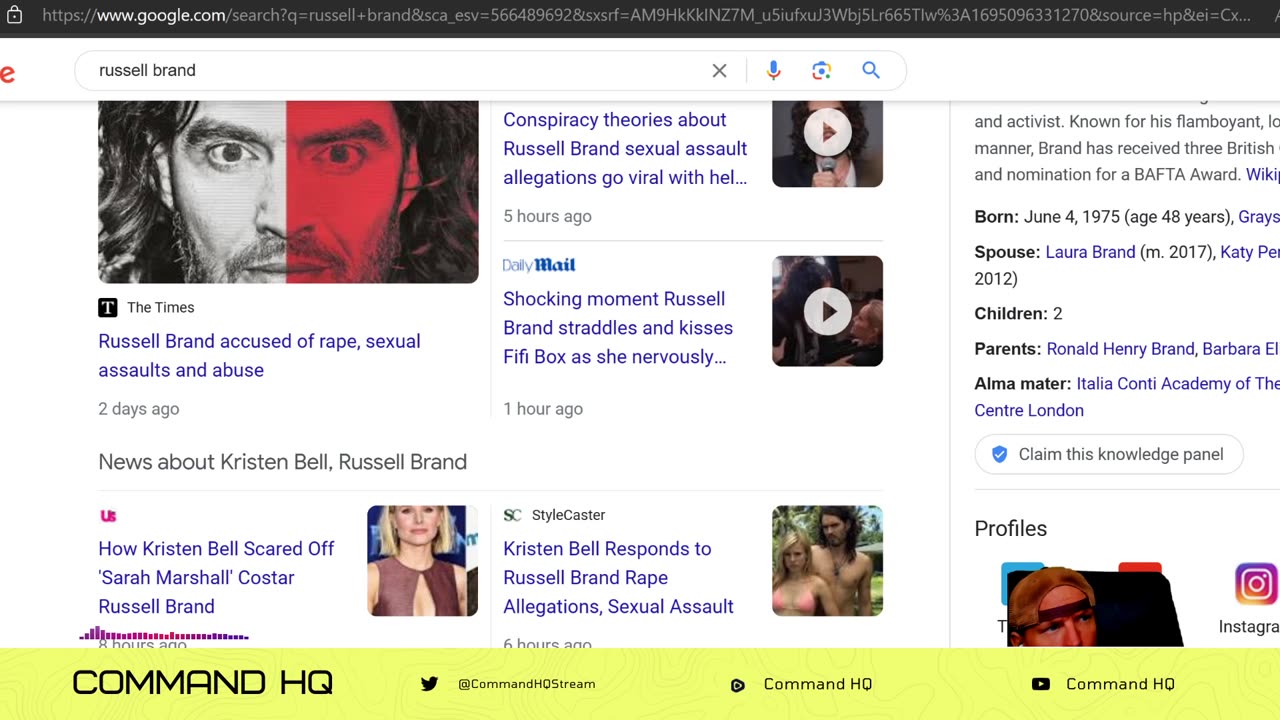This screenshot has height=720, width=1280.
Task: Click the COMMAND HQ banner title
Action: coord(203,683)
